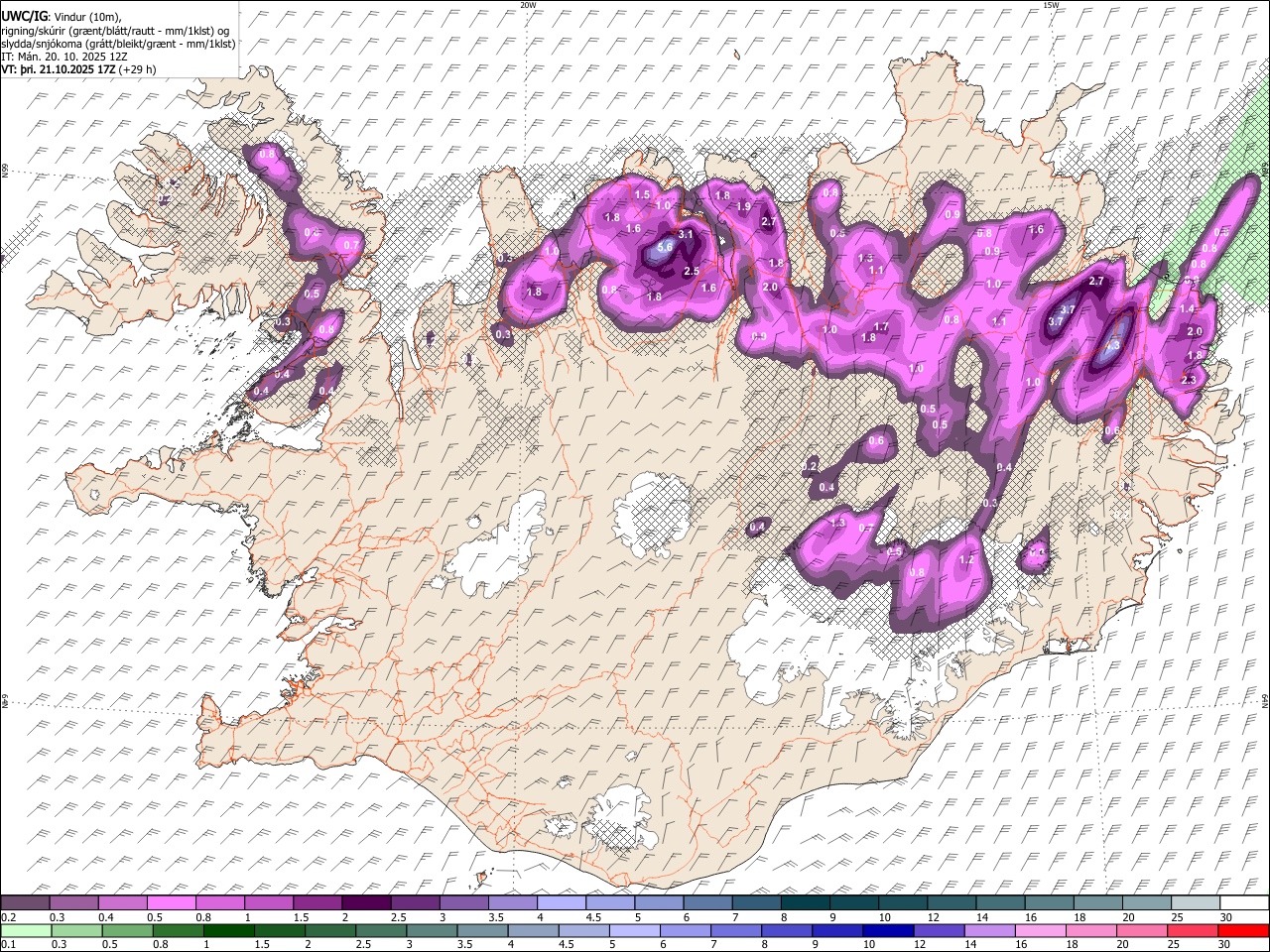Select the "Vindur (10m)" header text
This screenshot has height=952, width=1270.
87,17
